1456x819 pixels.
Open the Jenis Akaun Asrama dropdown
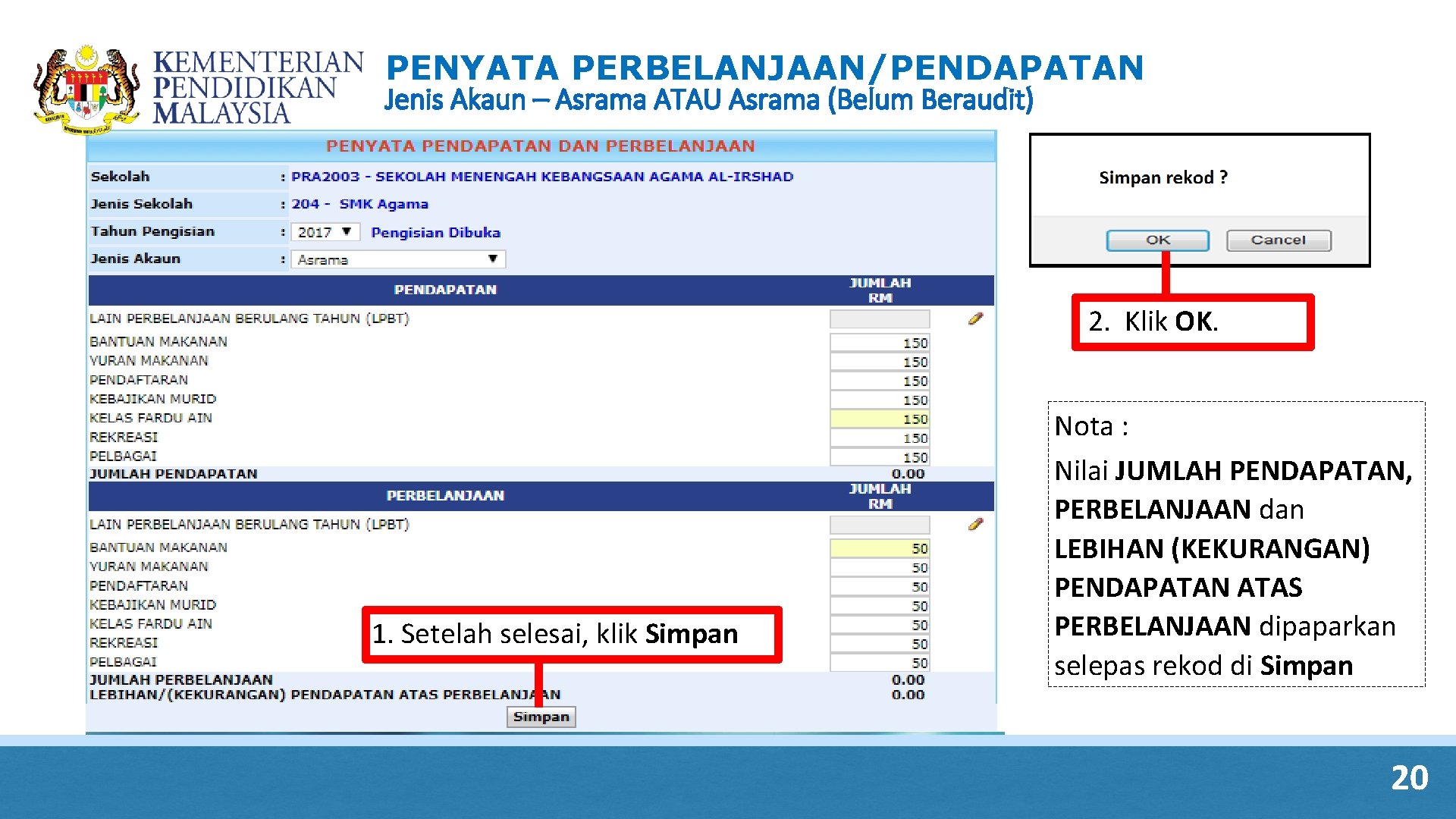[398, 259]
